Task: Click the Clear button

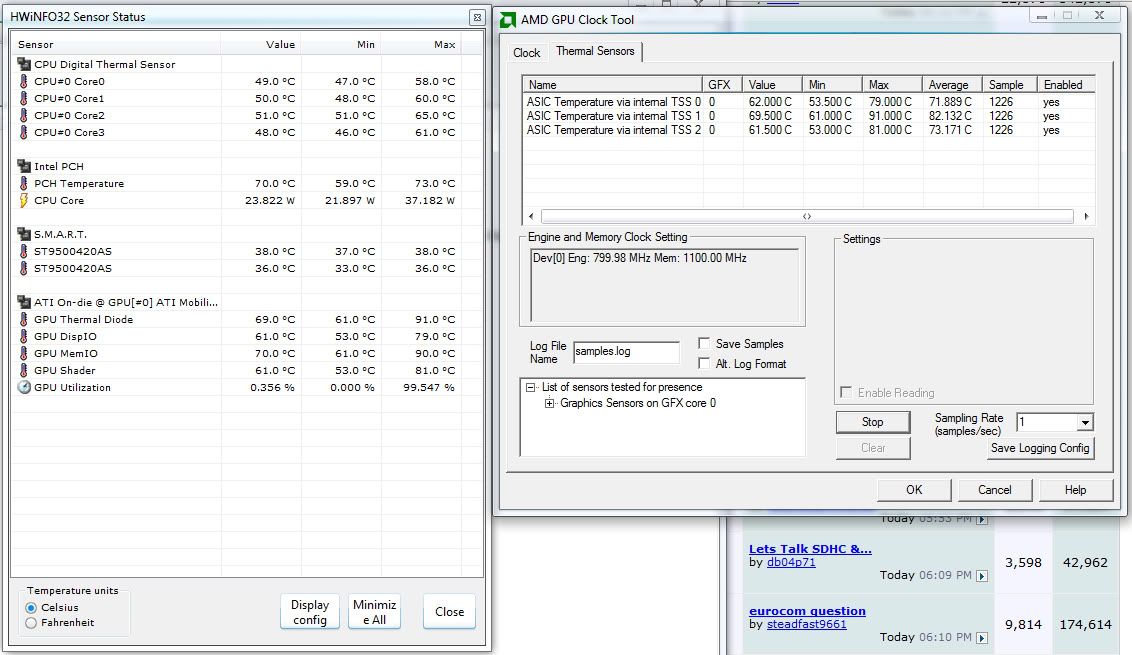Action: 872,448
